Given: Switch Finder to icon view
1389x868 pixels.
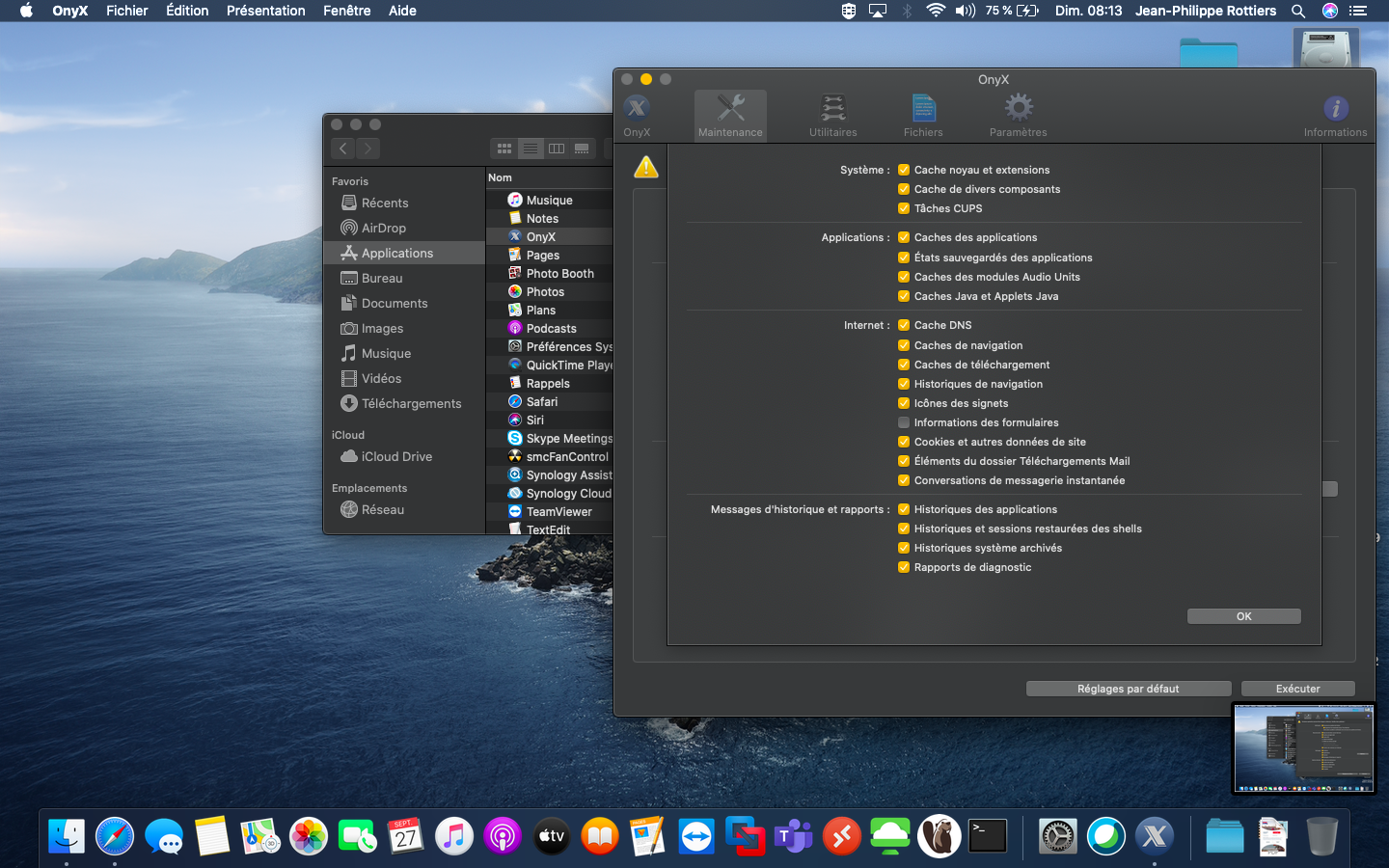Looking at the screenshot, I should click(x=504, y=149).
